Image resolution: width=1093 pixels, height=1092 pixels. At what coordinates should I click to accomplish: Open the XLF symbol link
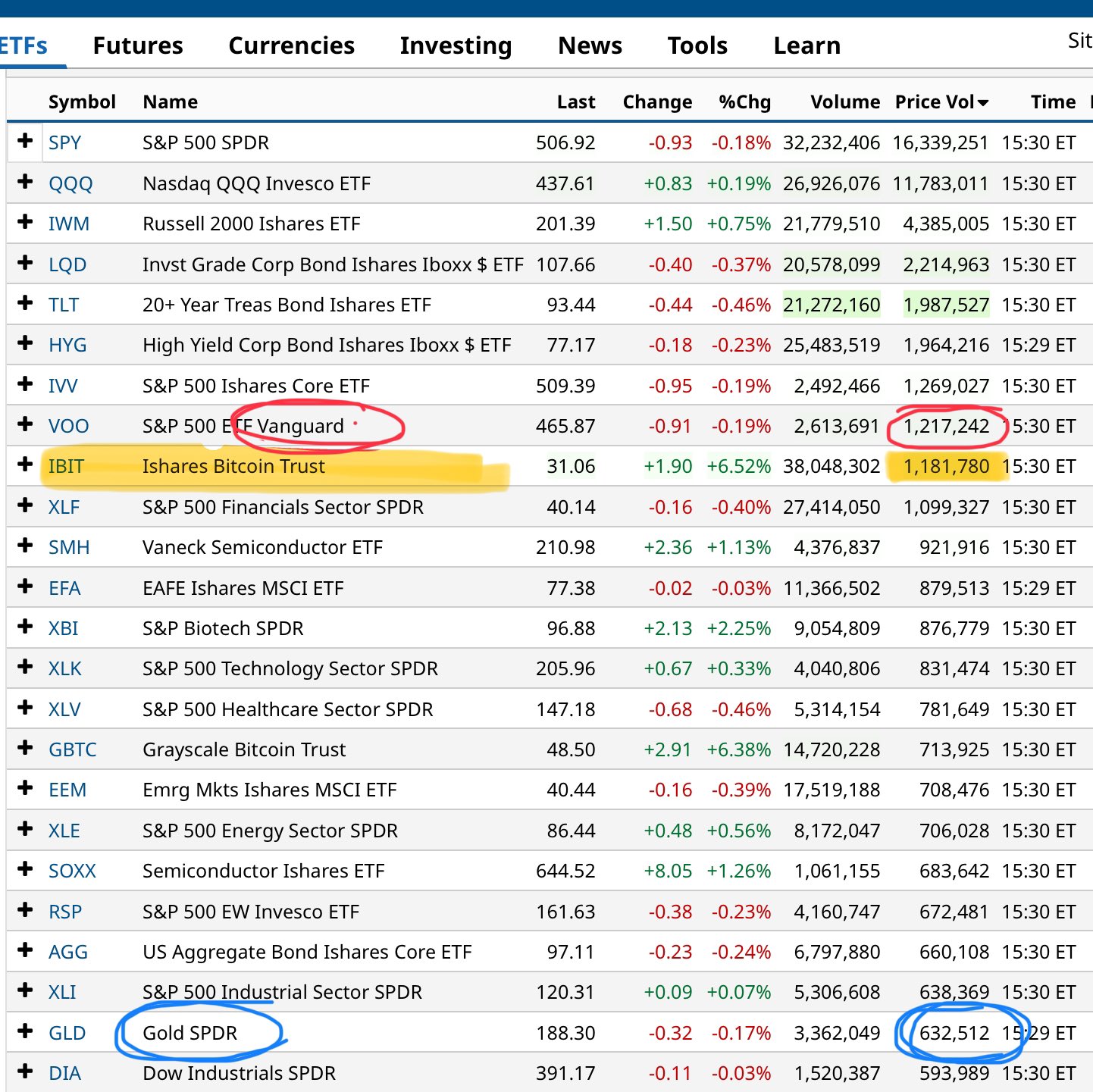(x=64, y=507)
